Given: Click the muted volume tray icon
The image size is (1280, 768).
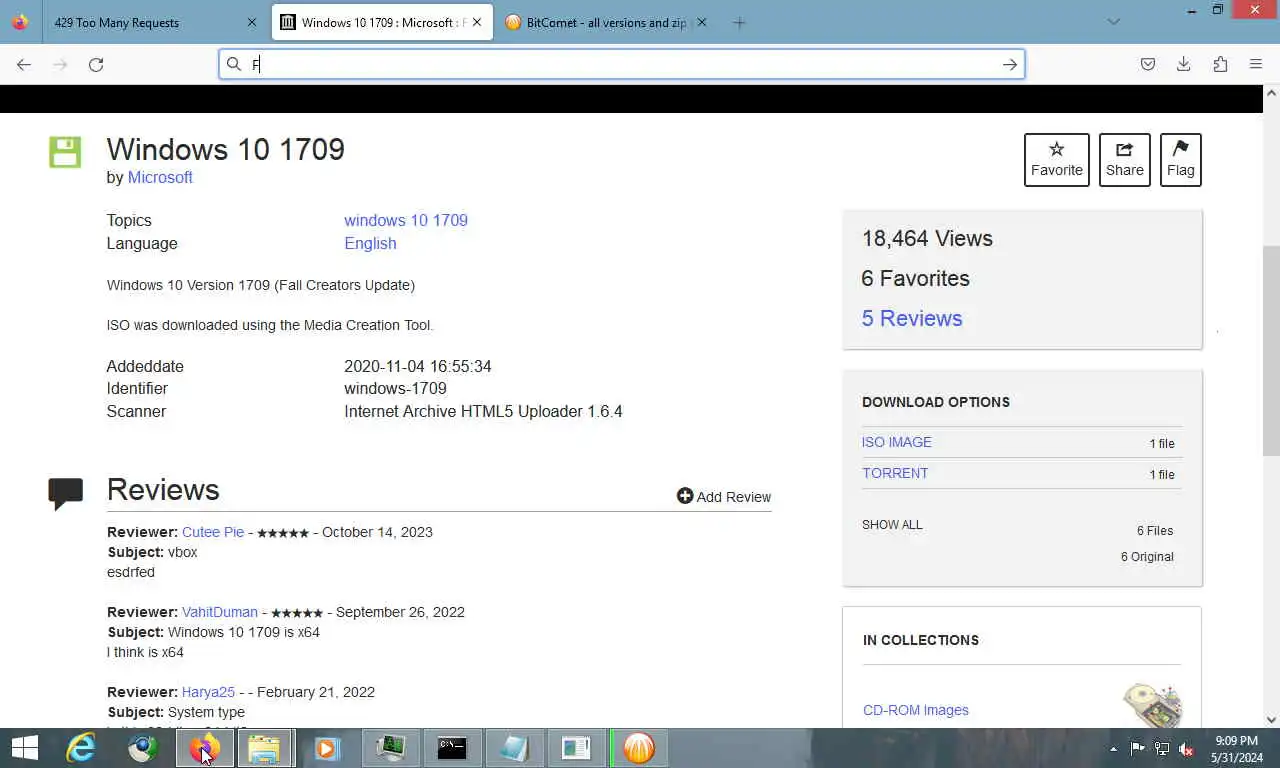Looking at the screenshot, I should (x=1187, y=749).
